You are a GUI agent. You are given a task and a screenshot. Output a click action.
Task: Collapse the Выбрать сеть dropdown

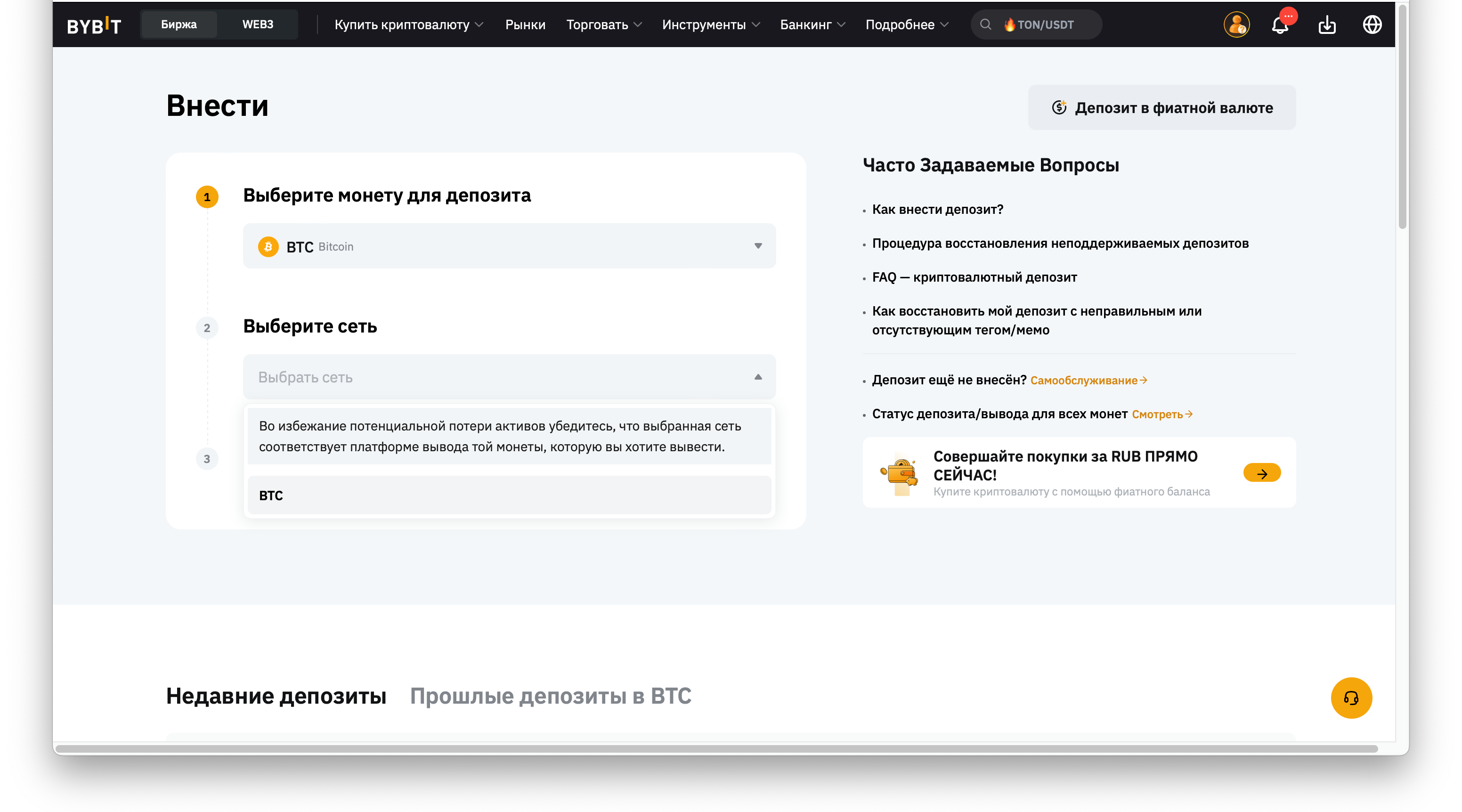(x=509, y=377)
